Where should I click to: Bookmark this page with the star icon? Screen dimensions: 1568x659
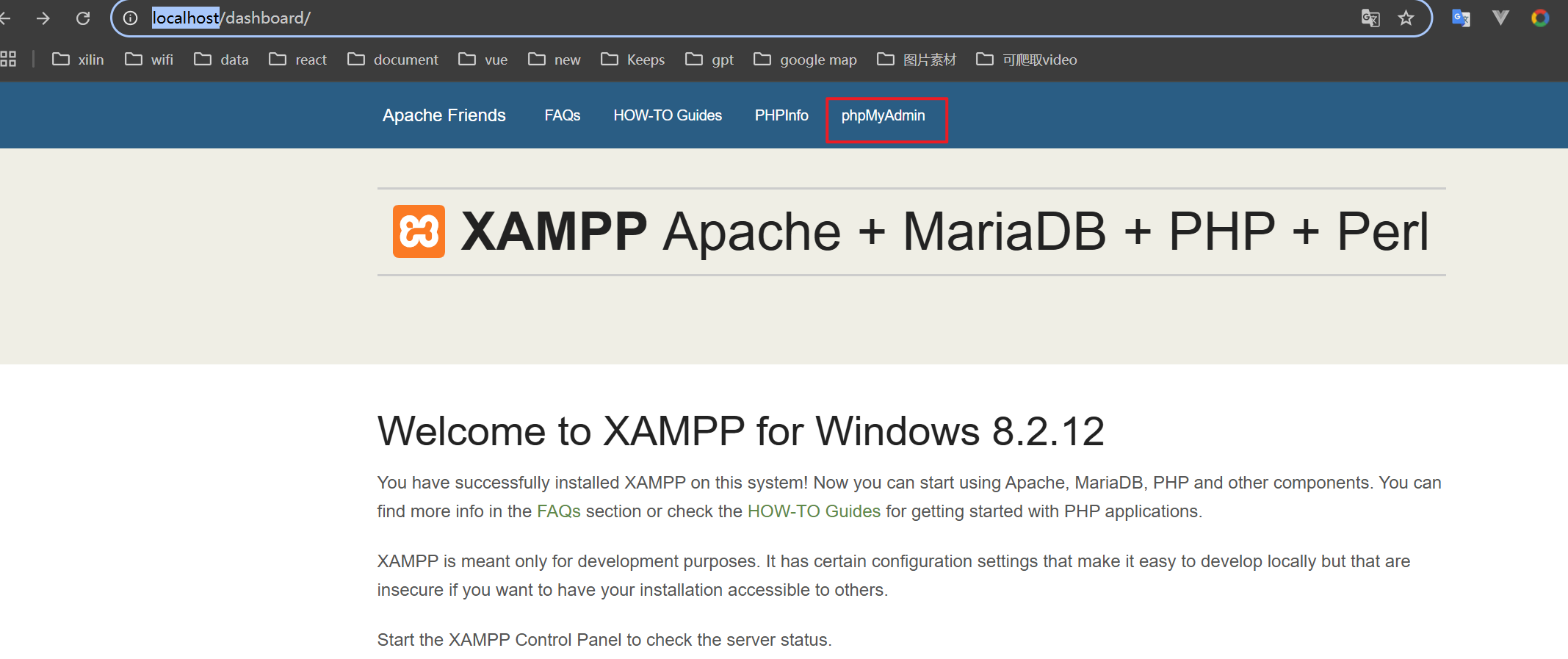1406,18
